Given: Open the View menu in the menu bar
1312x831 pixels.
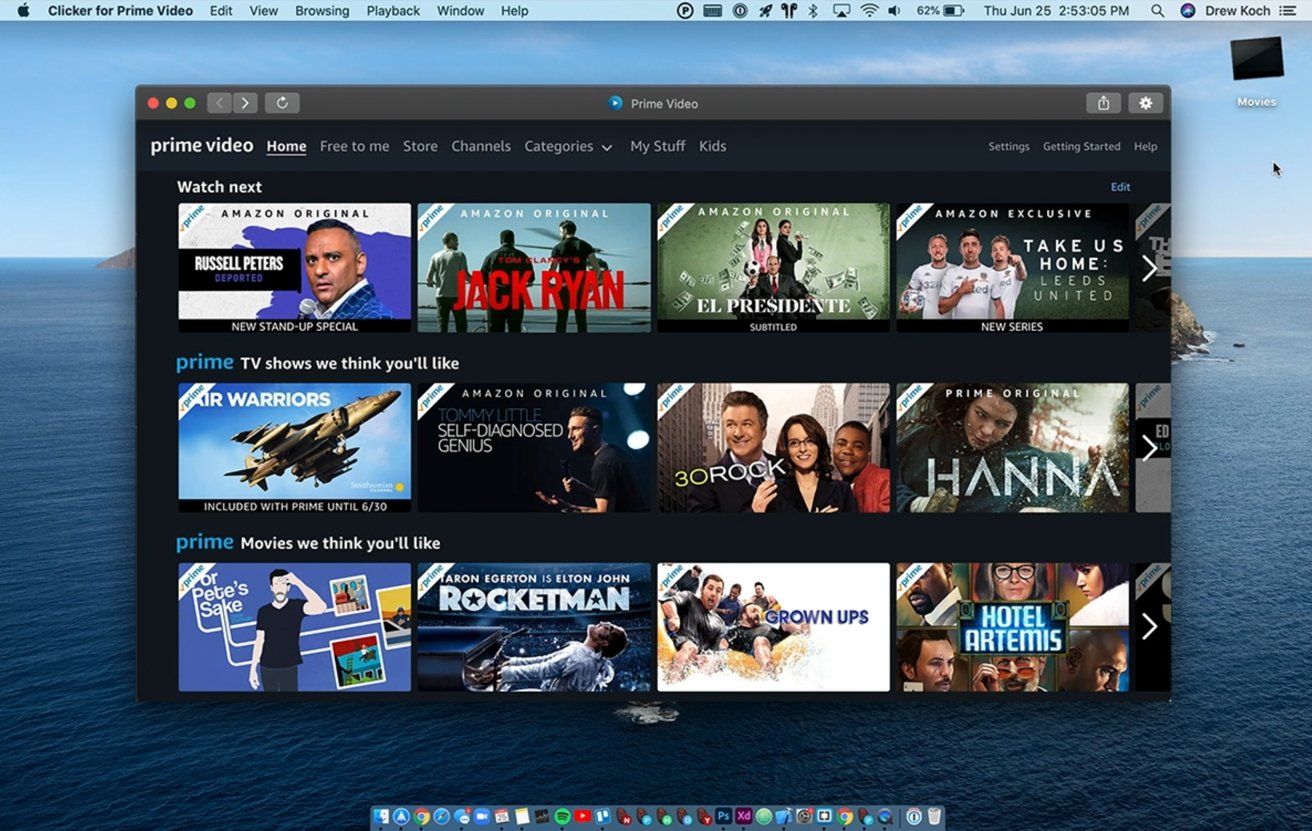Looking at the screenshot, I should pyautogui.click(x=264, y=10).
